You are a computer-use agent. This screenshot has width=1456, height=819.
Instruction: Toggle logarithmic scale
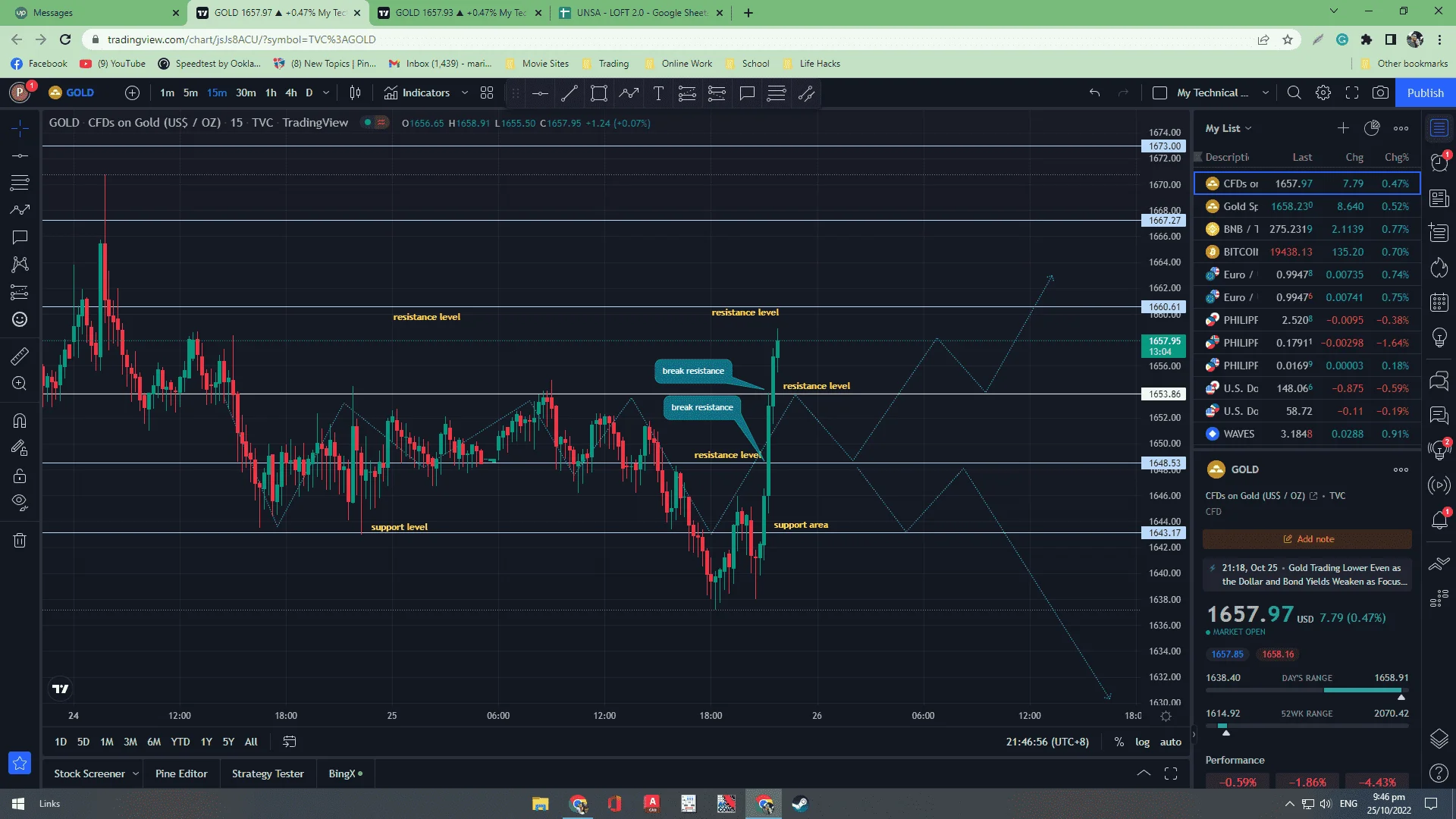(1142, 742)
